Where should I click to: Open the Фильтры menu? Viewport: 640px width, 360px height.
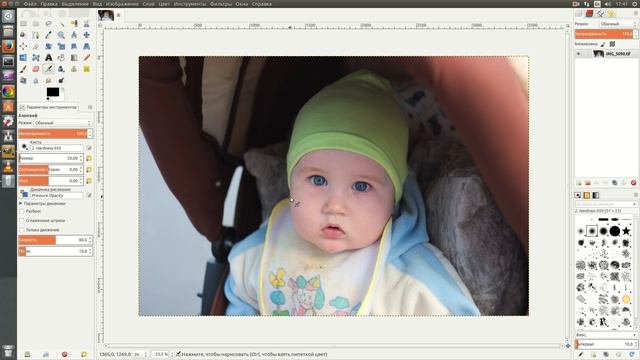pos(220,4)
